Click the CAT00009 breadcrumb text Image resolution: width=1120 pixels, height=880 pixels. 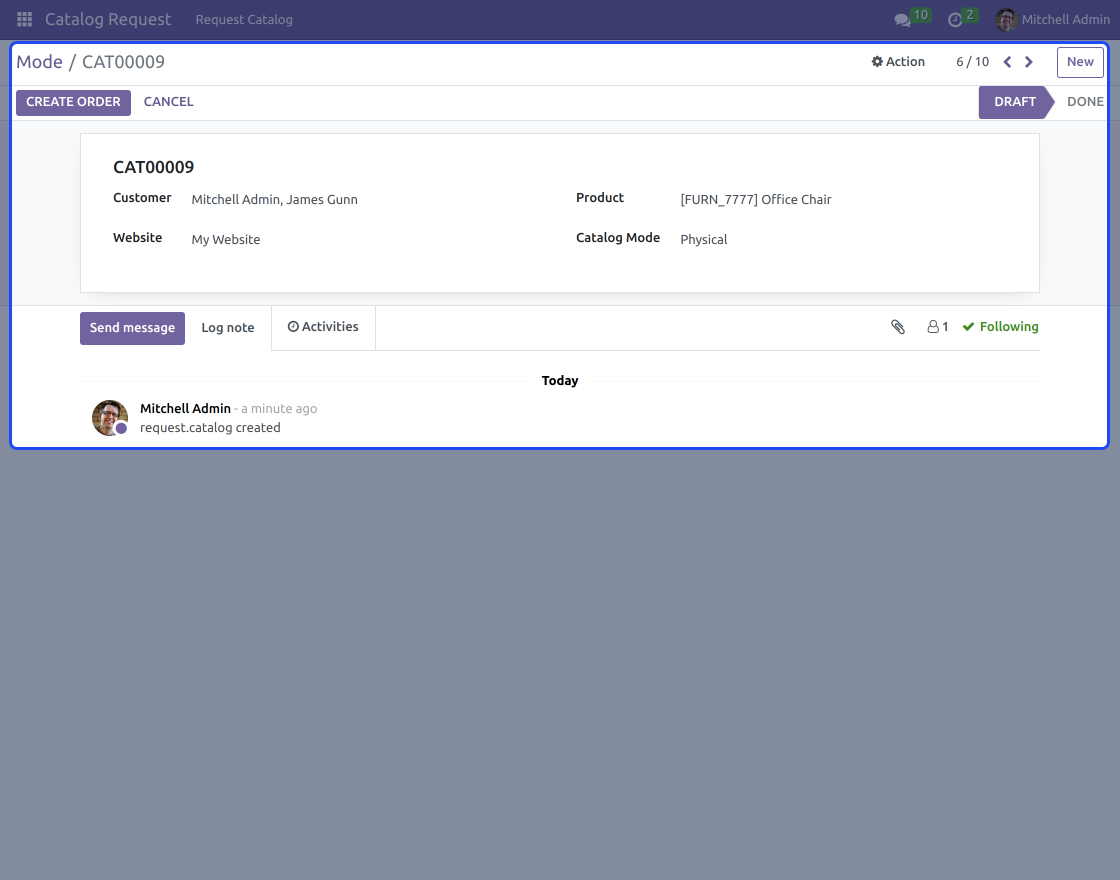tap(124, 62)
